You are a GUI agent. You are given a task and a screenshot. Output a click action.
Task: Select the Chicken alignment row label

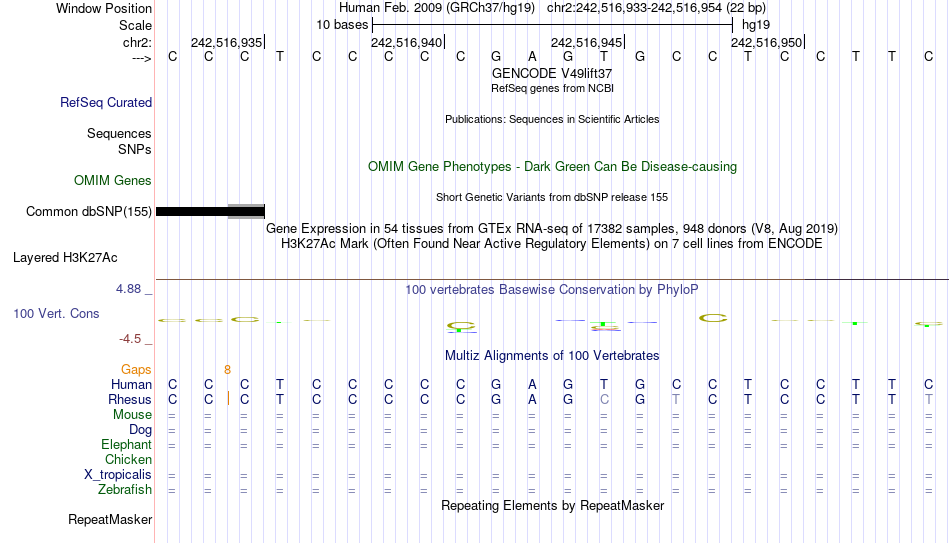(x=128, y=459)
